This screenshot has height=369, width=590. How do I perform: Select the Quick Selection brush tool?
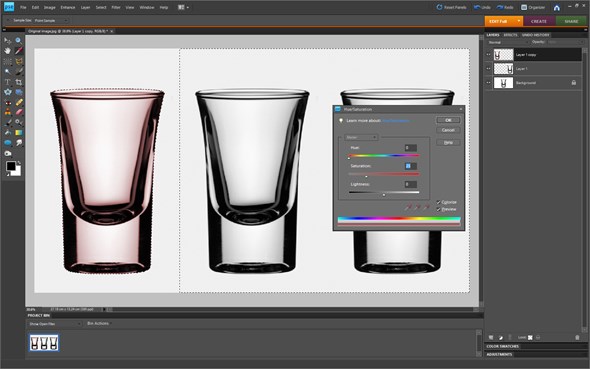[18, 71]
